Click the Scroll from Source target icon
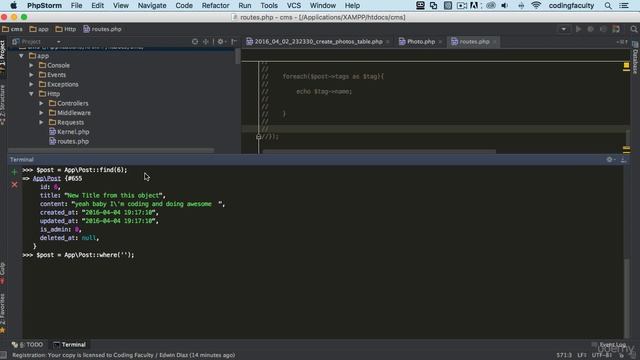640x360 pixels. (195, 42)
